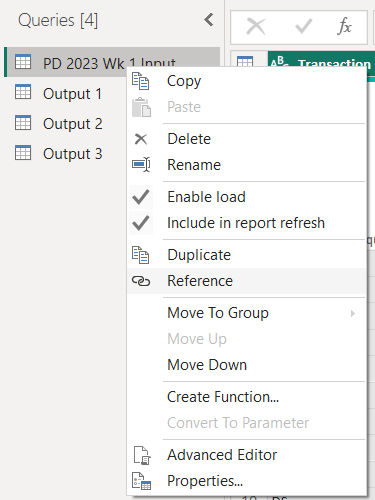The height and width of the screenshot is (500, 375).
Task: Click the Copy icon in context menu
Action: pos(140,81)
